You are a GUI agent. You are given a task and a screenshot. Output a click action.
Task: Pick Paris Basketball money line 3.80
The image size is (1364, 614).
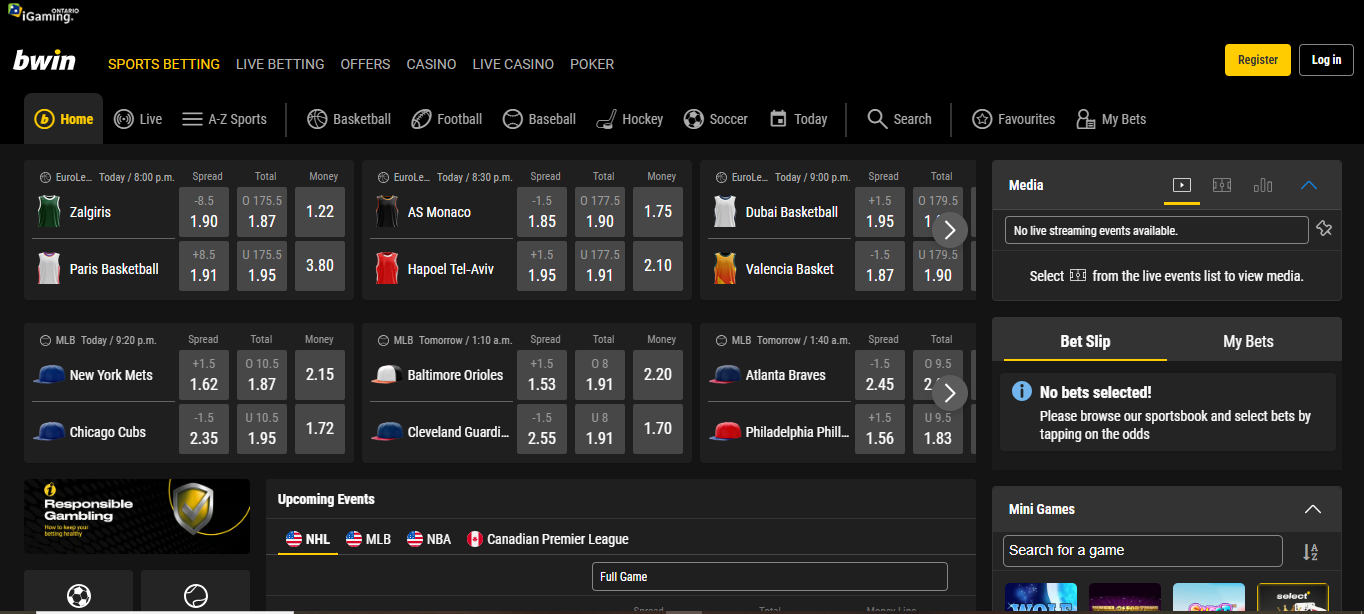(x=320, y=266)
